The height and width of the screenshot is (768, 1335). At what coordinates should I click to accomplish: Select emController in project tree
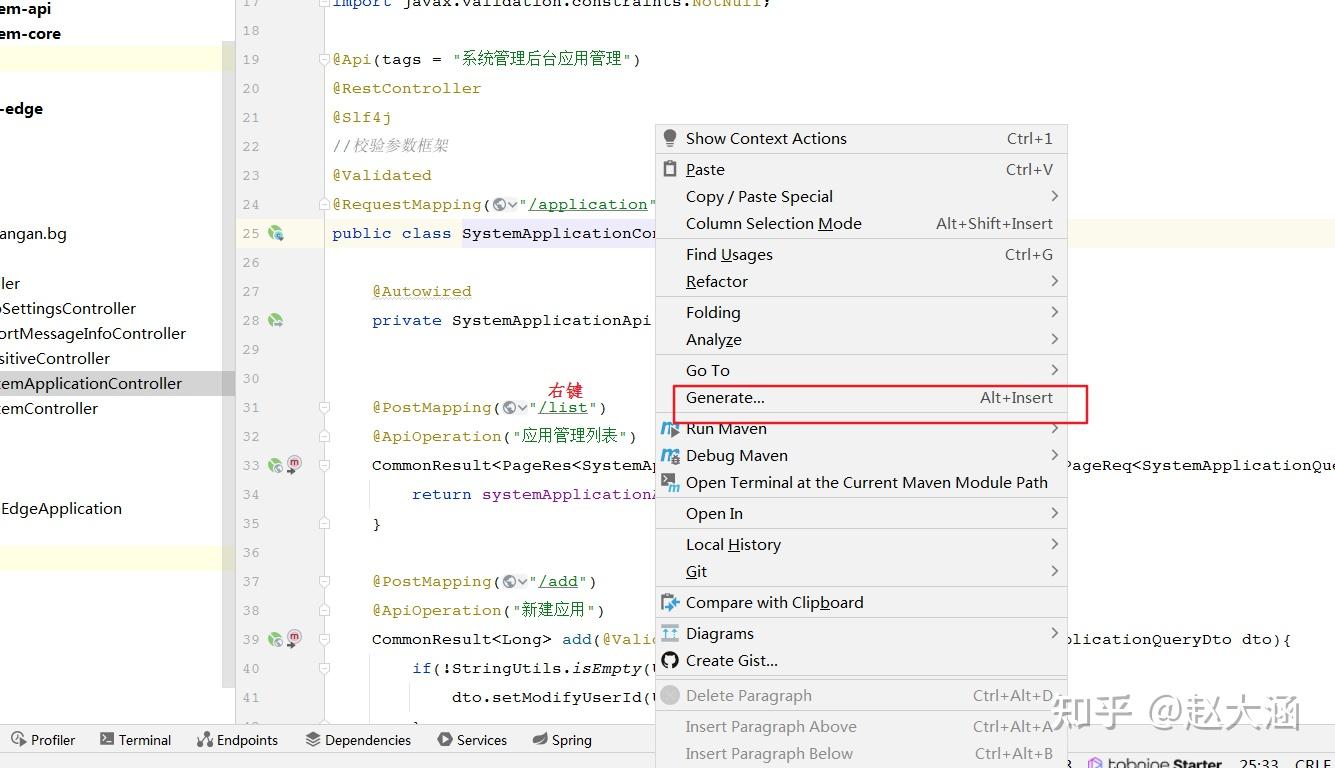pyautogui.click(x=49, y=408)
